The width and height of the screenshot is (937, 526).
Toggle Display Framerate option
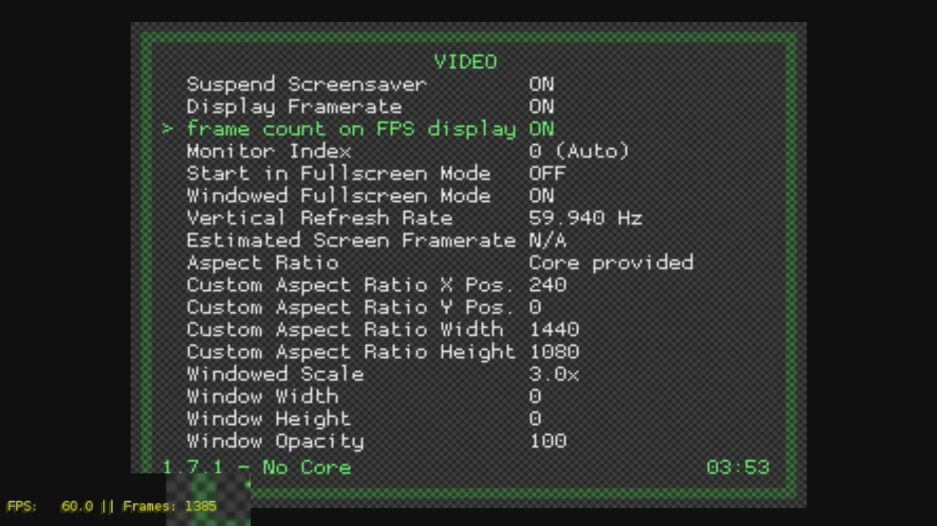[x=294, y=106]
